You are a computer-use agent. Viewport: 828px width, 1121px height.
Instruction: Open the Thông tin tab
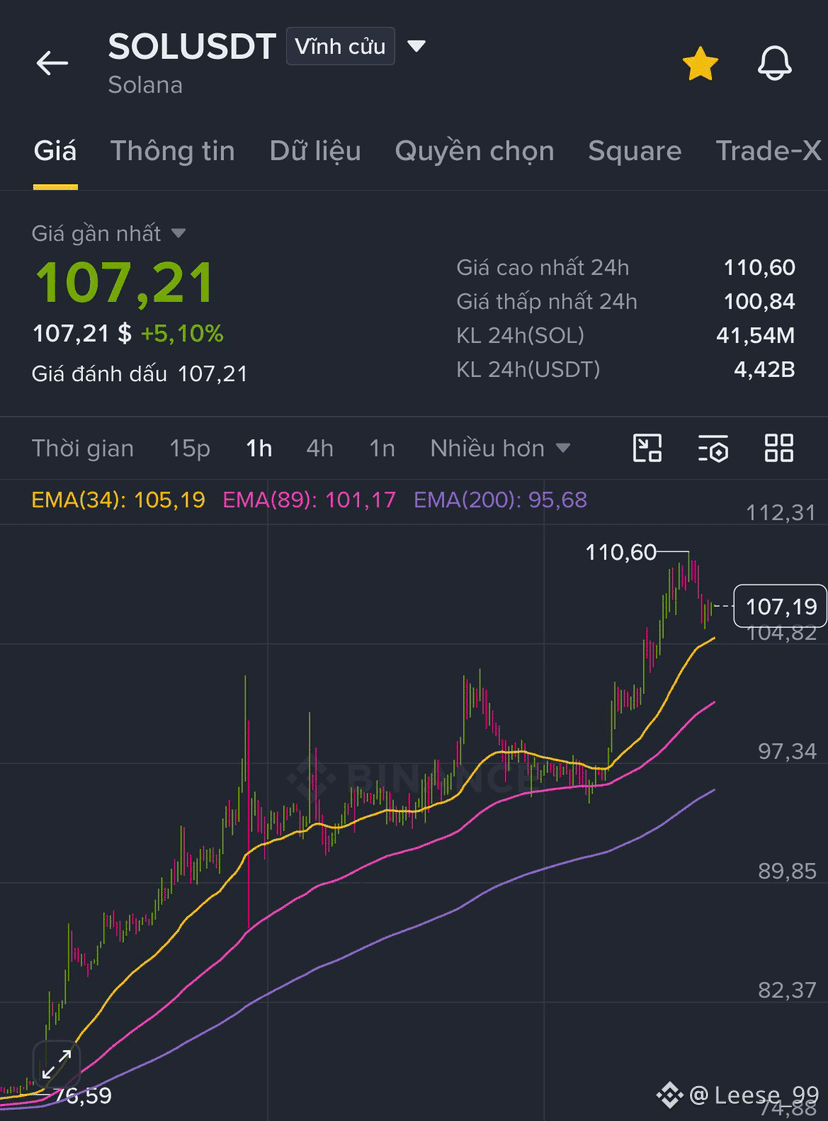(x=172, y=151)
